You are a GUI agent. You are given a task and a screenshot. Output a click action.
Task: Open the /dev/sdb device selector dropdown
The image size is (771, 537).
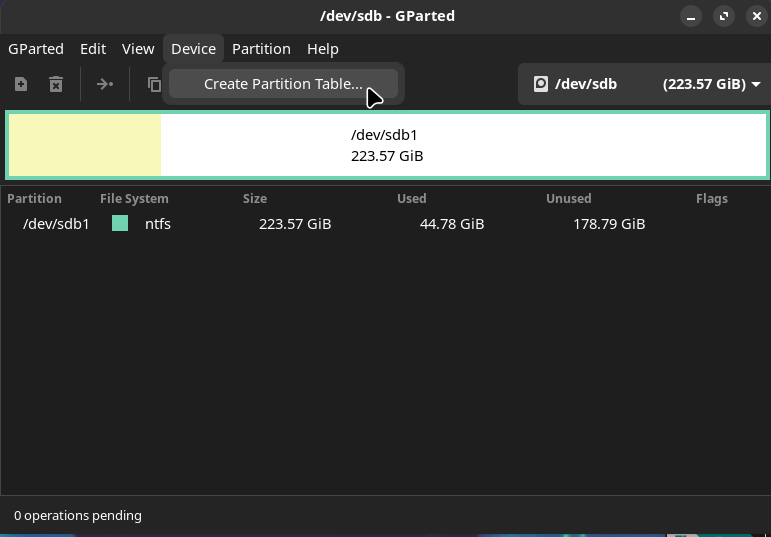coord(647,84)
